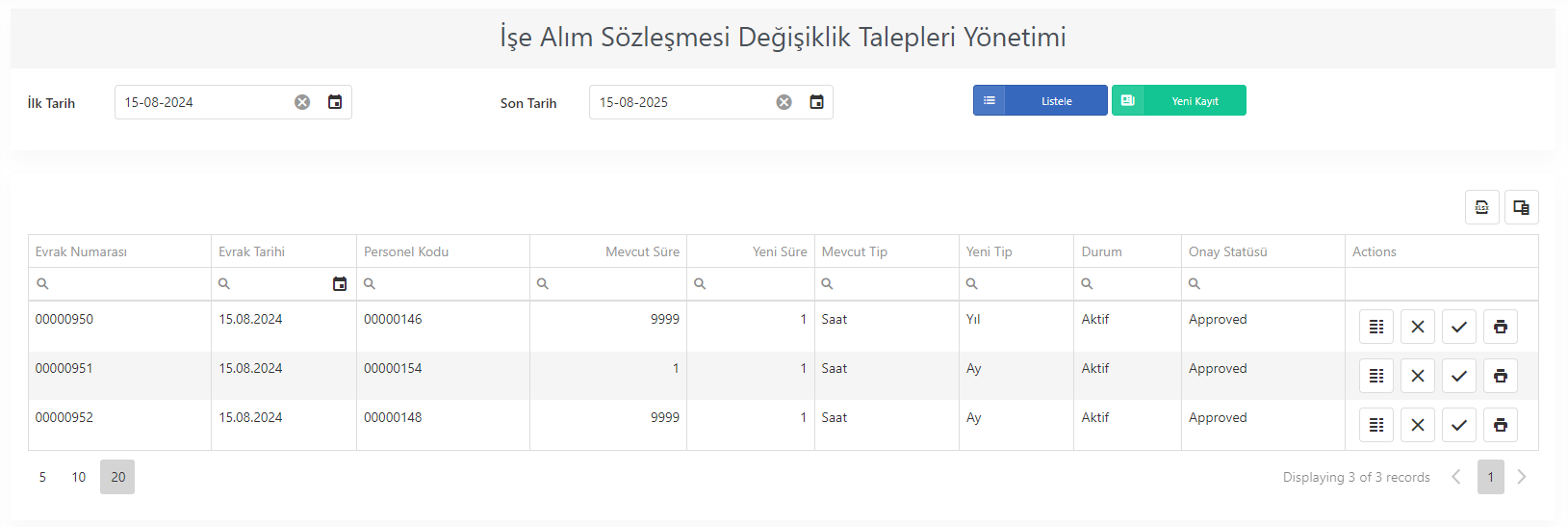Open calendar picker for Son Tarih
The width and height of the screenshot is (1568, 527).
click(816, 102)
